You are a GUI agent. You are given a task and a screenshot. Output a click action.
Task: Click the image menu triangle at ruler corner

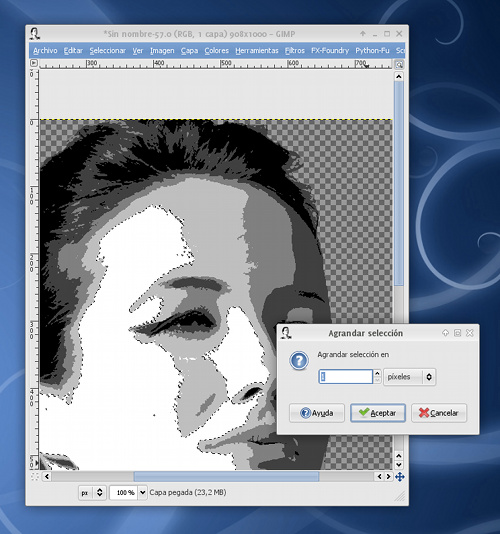[33, 63]
